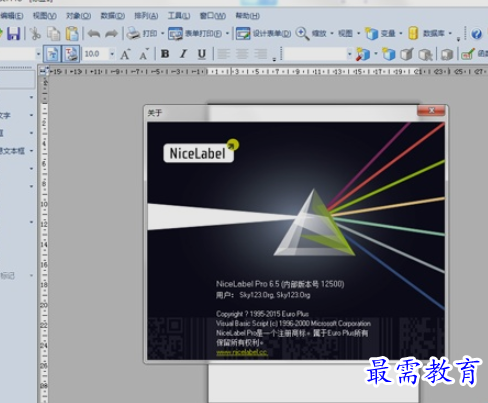Viewport: 488px width, 403px height.
Task: Open help with the blue question mark
Action: (x=476, y=34)
